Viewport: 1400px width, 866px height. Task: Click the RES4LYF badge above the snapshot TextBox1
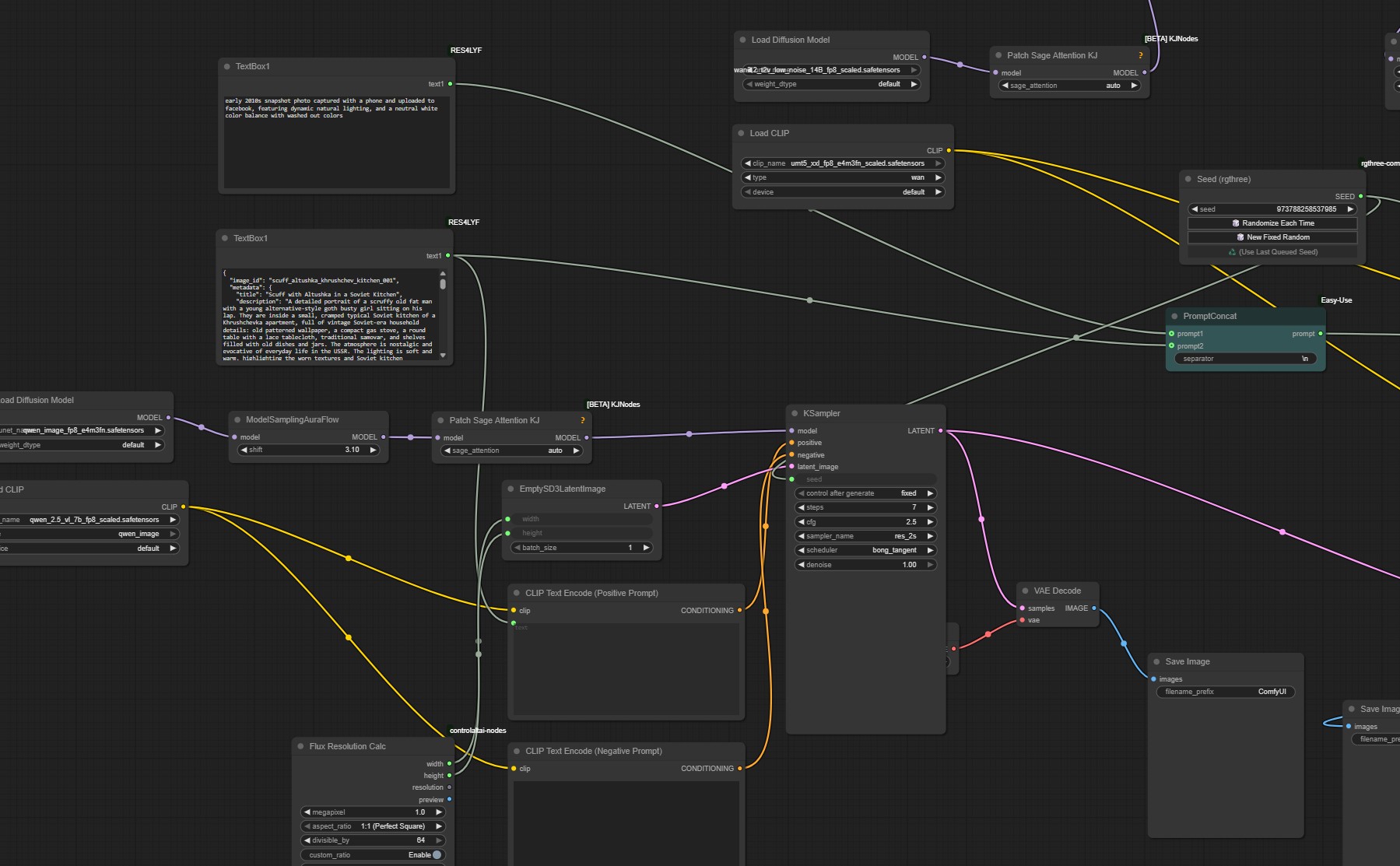point(466,51)
